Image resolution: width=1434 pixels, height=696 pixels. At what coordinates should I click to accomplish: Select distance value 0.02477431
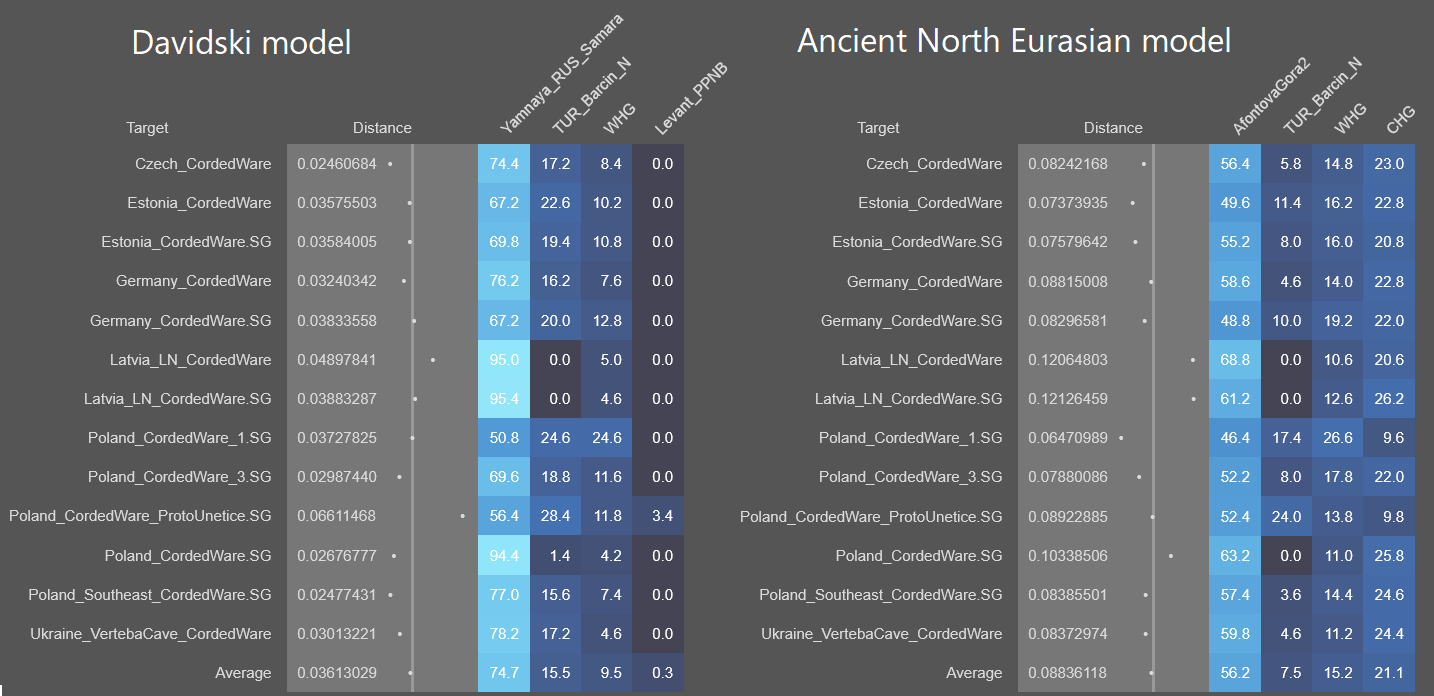(x=337, y=595)
